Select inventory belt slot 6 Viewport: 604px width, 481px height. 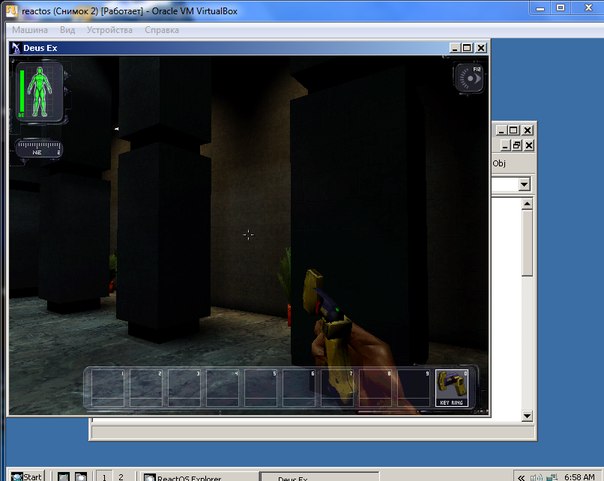pyautogui.click(x=299, y=387)
